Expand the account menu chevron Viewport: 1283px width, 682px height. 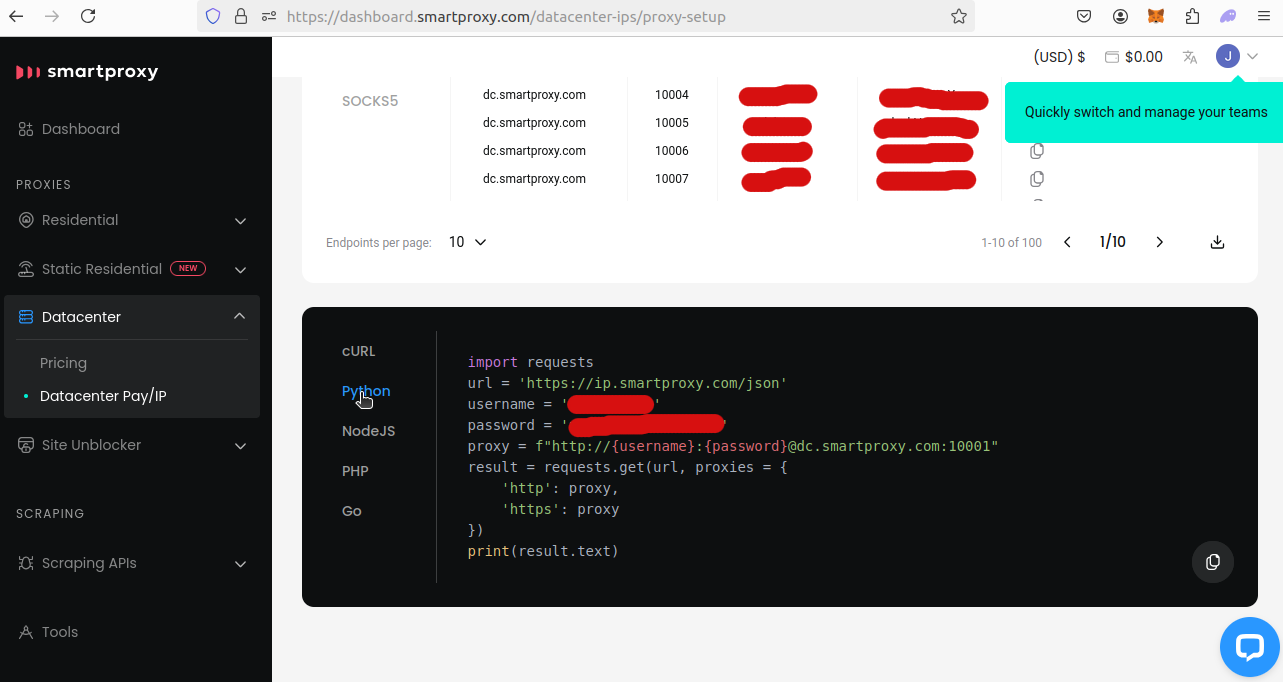1252,56
